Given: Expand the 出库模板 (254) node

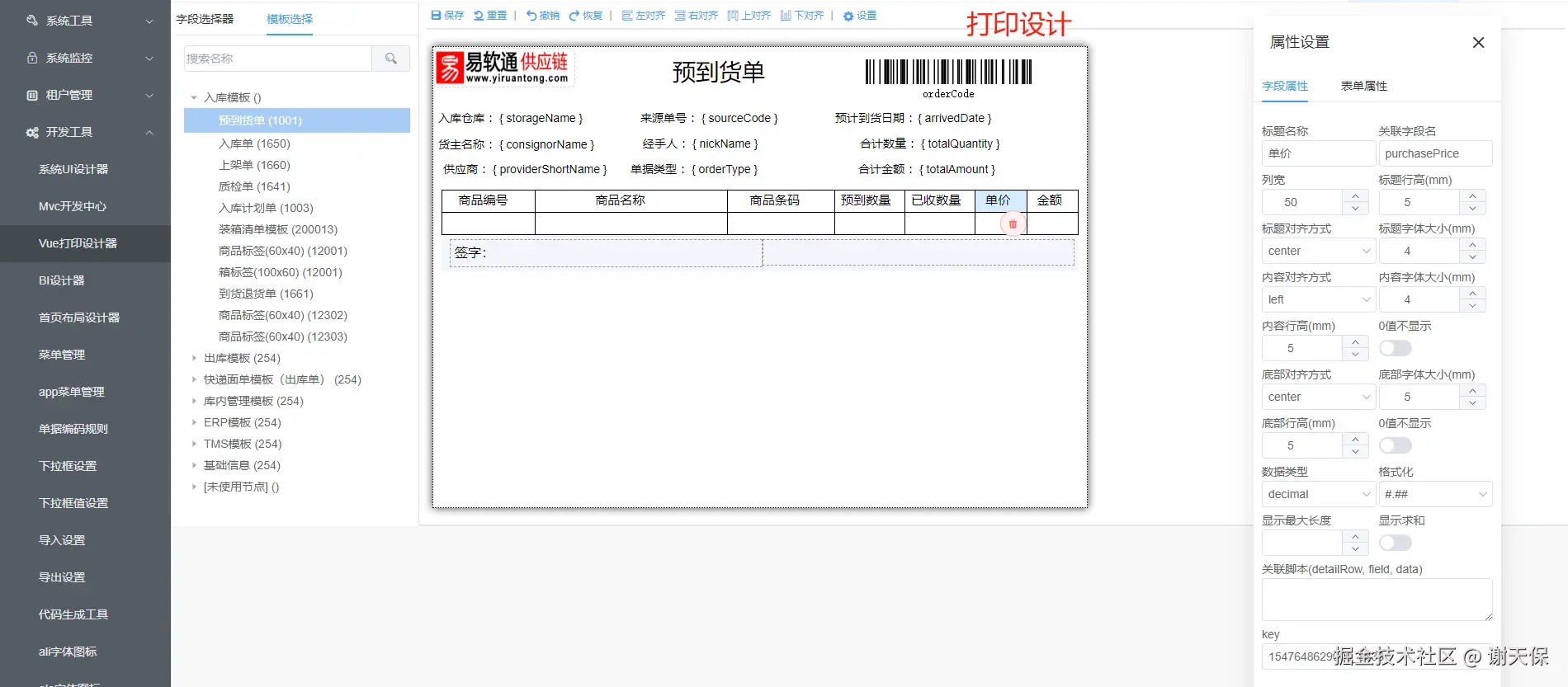Looking at the screenshot, I should coord(194,358).
